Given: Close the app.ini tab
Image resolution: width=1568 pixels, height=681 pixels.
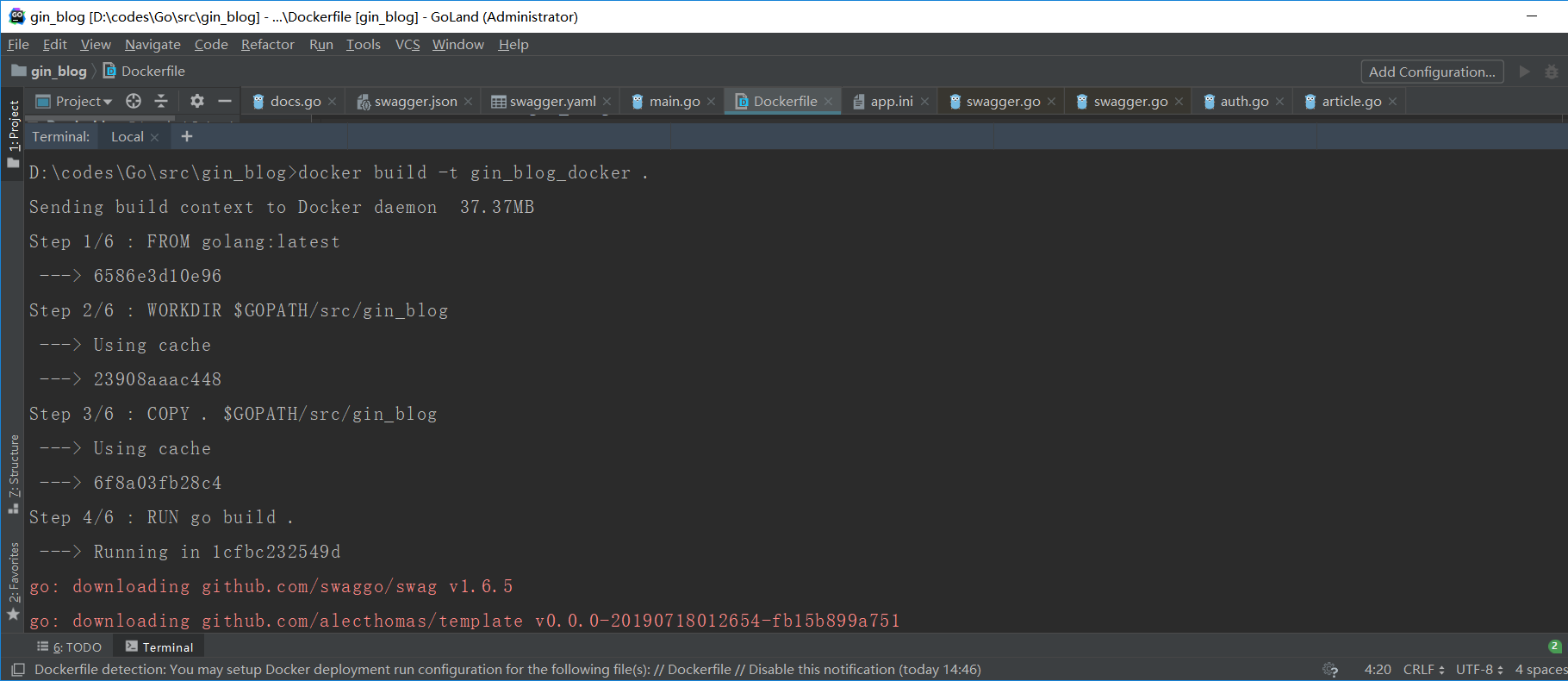Looking at the screenshot, I should click(x=925, y=102).
